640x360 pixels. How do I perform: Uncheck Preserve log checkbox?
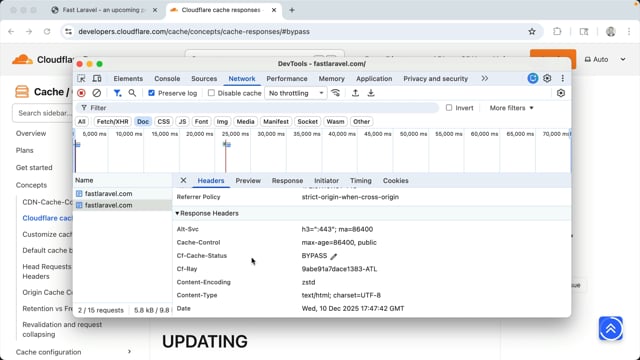(151, 93)
